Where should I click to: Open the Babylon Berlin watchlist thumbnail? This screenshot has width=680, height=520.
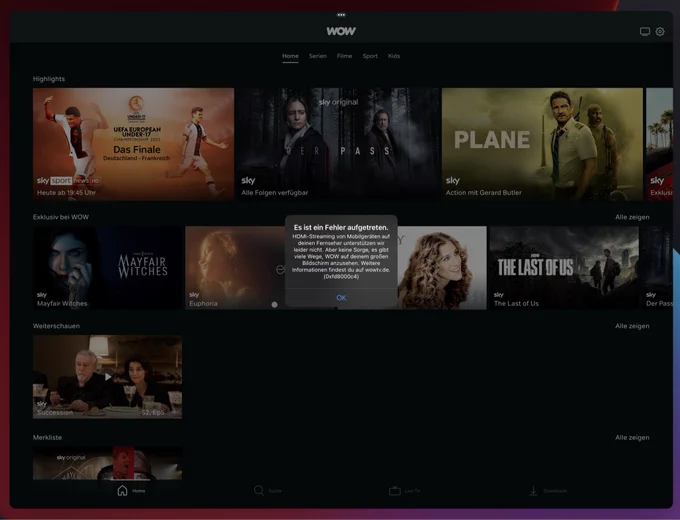pyautogui.click(x=108, y=463)
